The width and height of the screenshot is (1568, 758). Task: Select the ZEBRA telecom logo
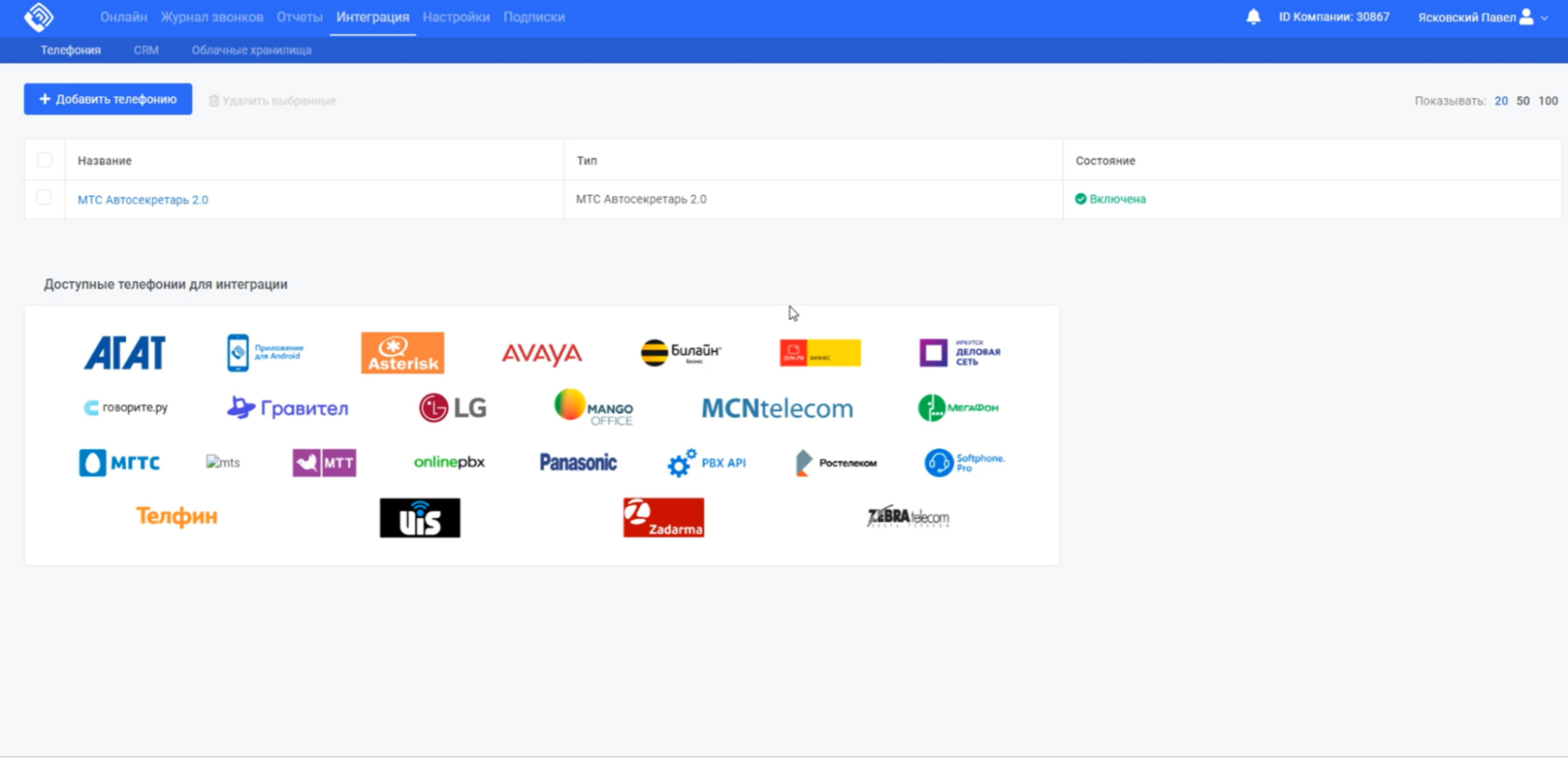point(908,517)
